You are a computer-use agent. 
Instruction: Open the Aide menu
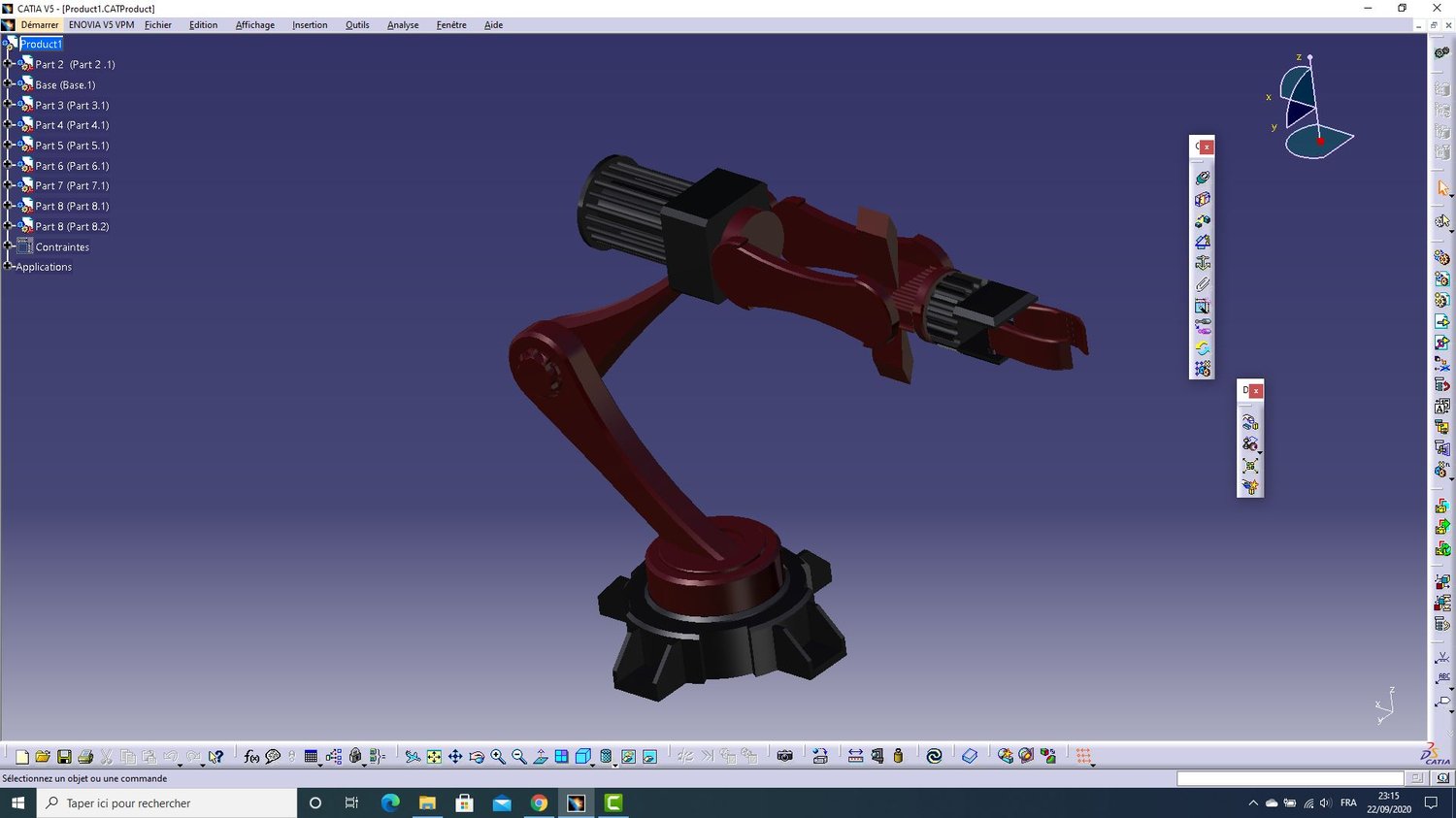[x=493, y=25]
